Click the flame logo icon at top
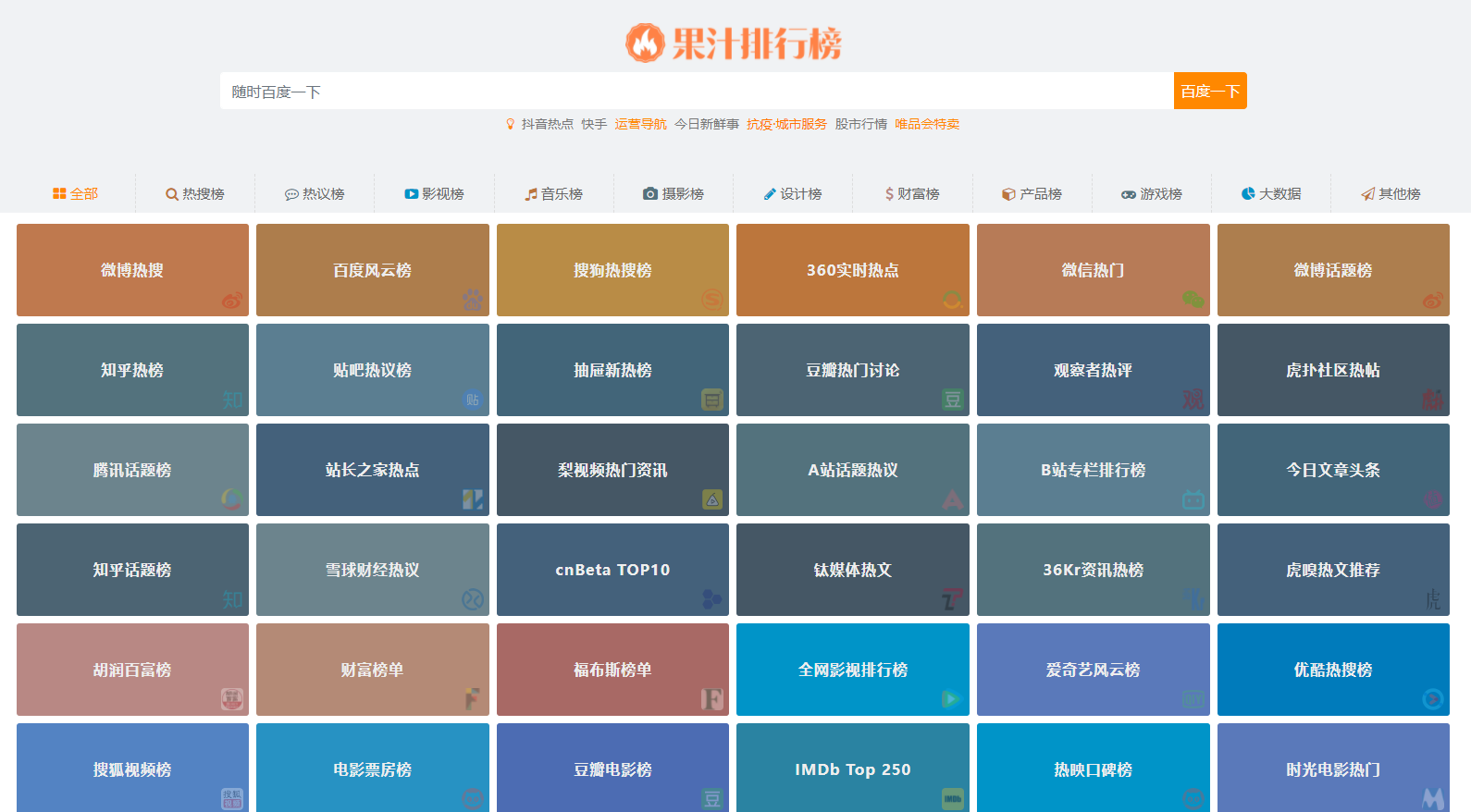1471x812 pixels. [645, 43]
